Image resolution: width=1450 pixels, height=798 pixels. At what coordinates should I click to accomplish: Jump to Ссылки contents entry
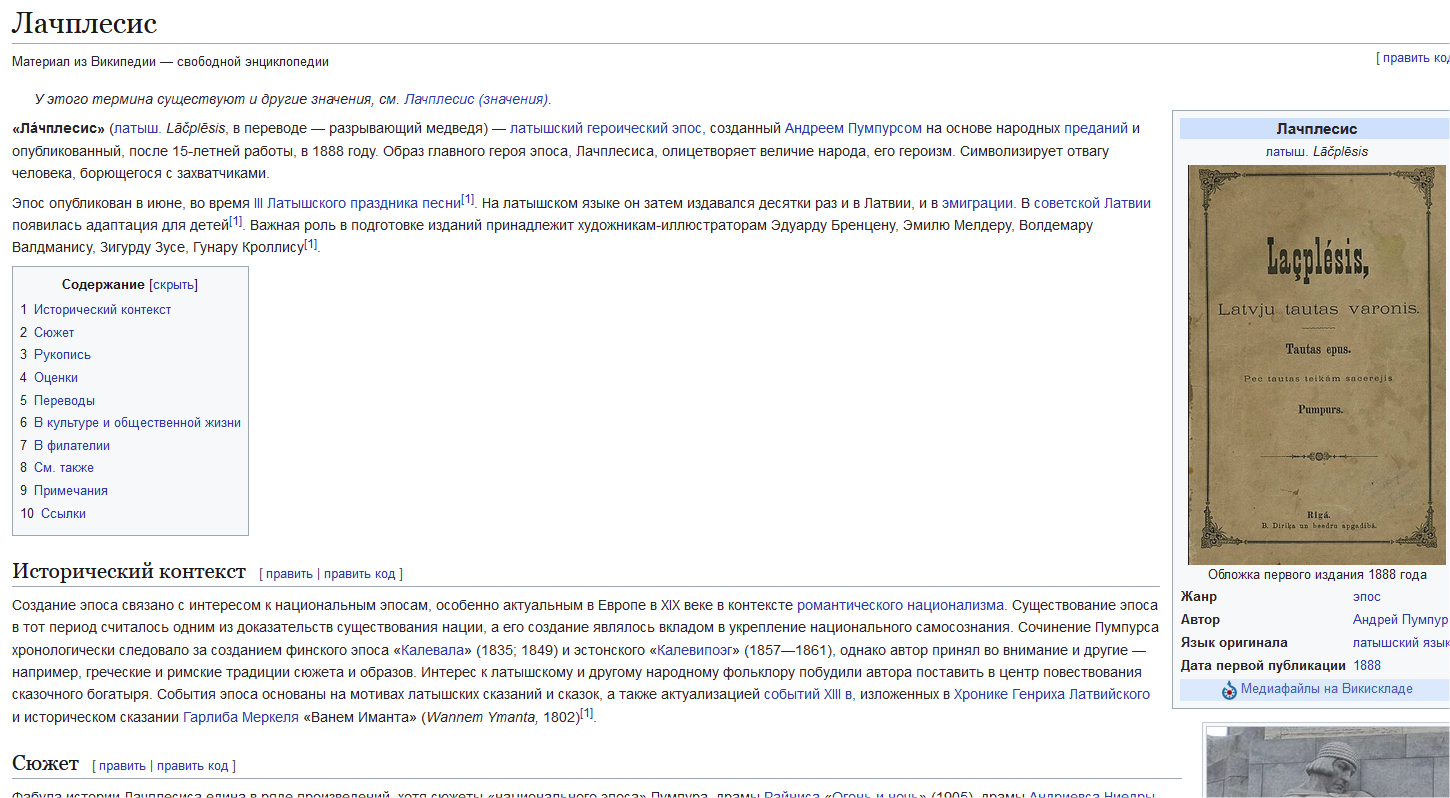pos(63,514)
